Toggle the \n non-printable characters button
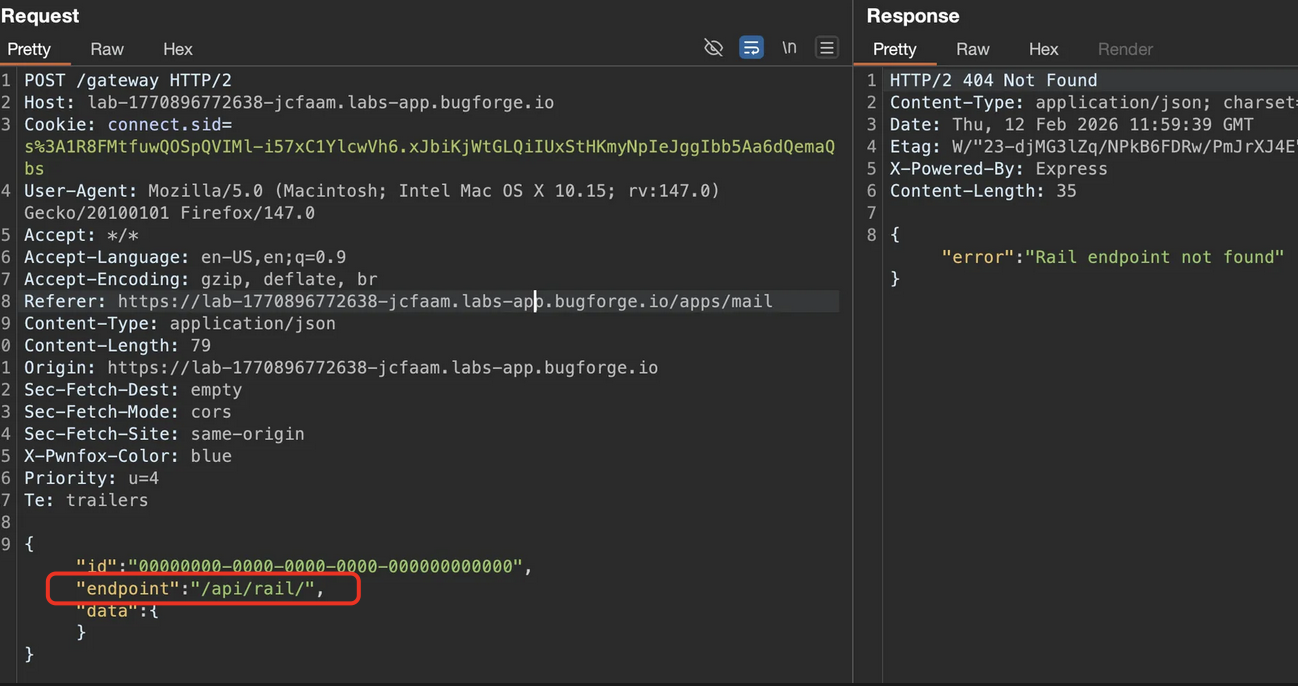Screen dimensions: 1298x686 [789, 48]
